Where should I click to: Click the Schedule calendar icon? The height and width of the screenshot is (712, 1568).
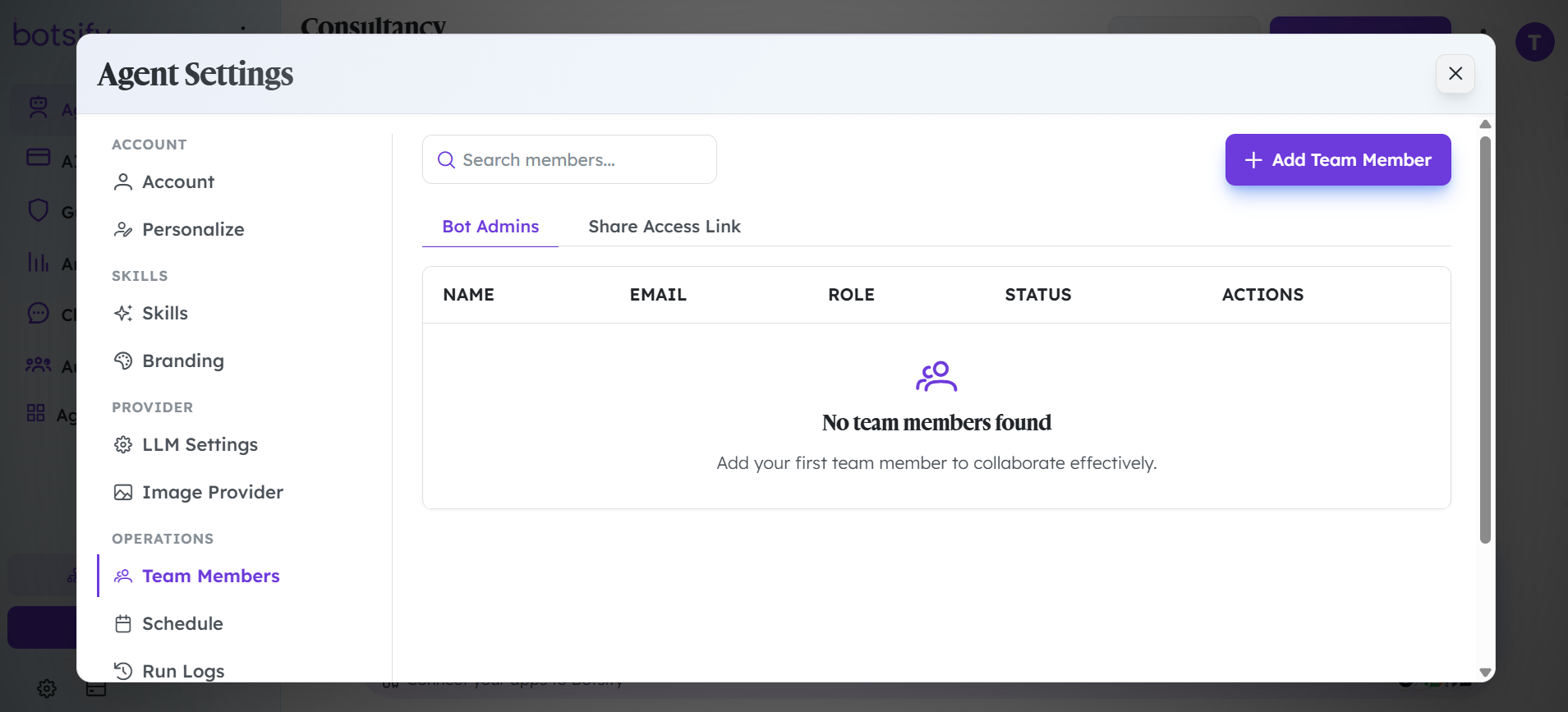(x=123, y=623)
